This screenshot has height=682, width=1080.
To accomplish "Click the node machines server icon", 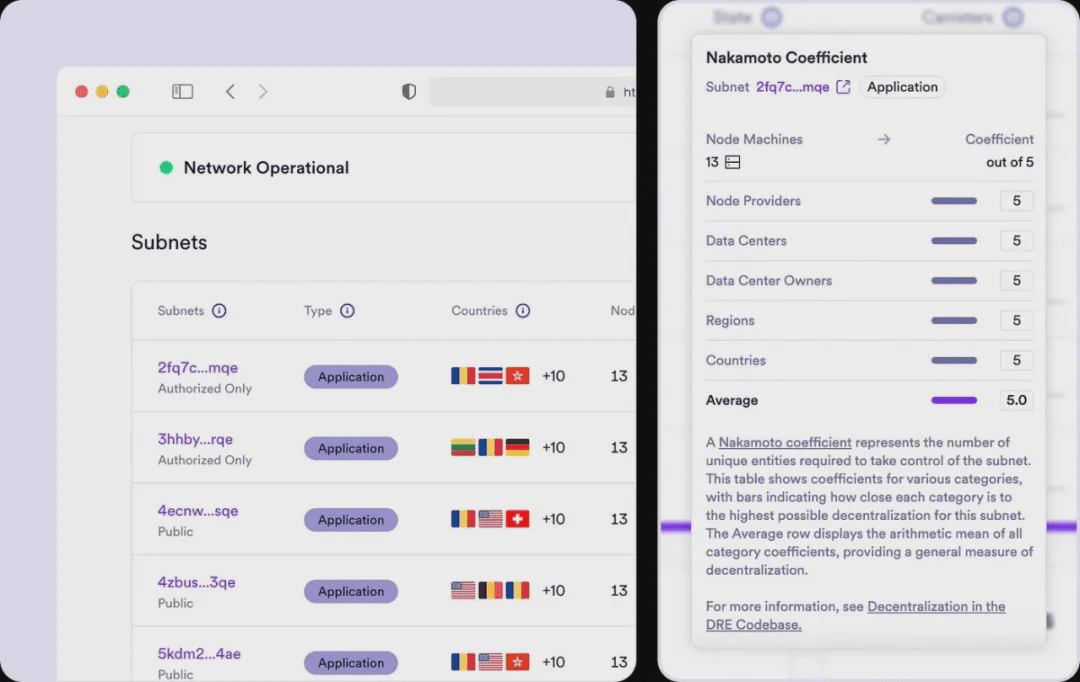I will pos(733,162).
